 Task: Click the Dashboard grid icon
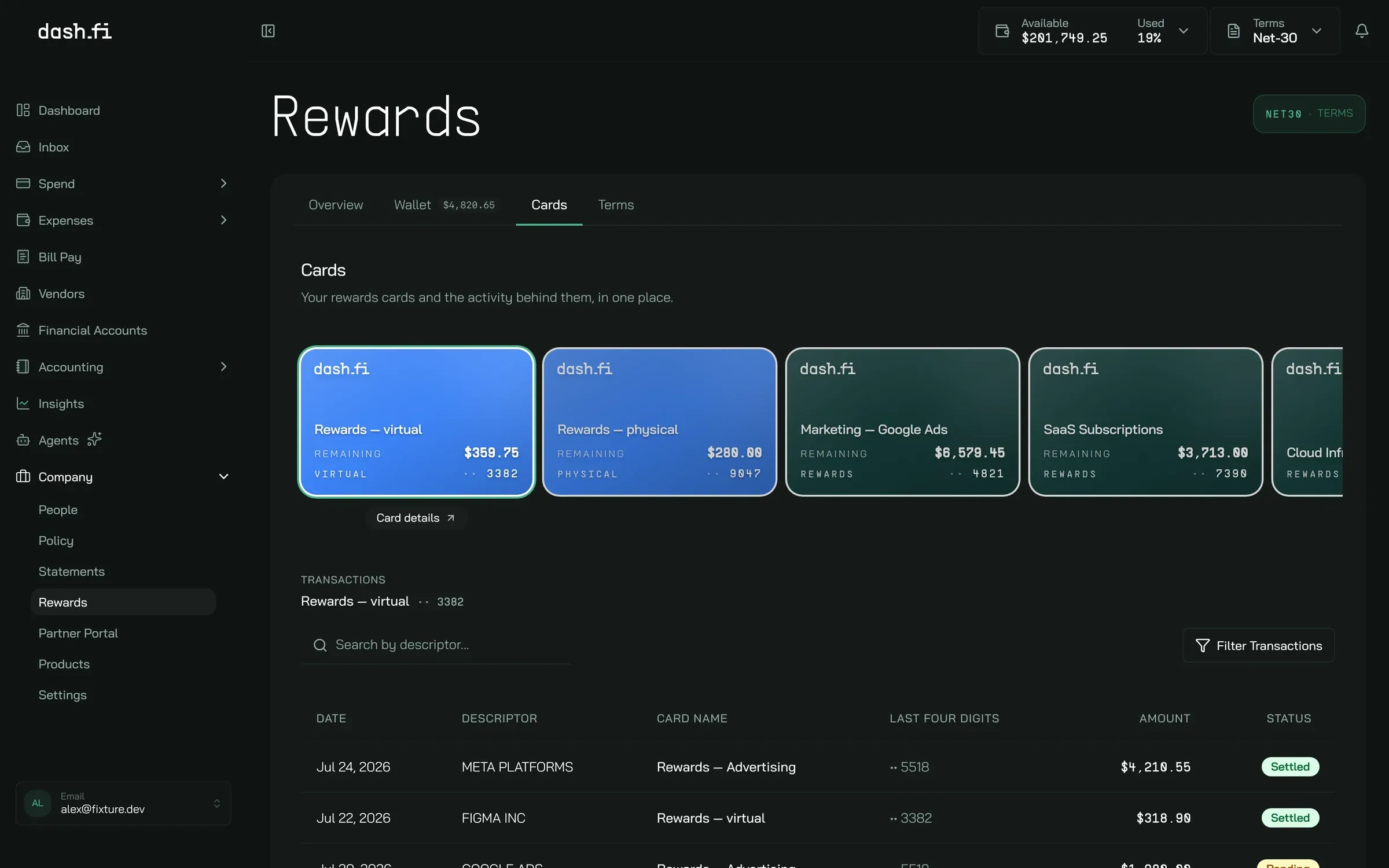(23, 110)
